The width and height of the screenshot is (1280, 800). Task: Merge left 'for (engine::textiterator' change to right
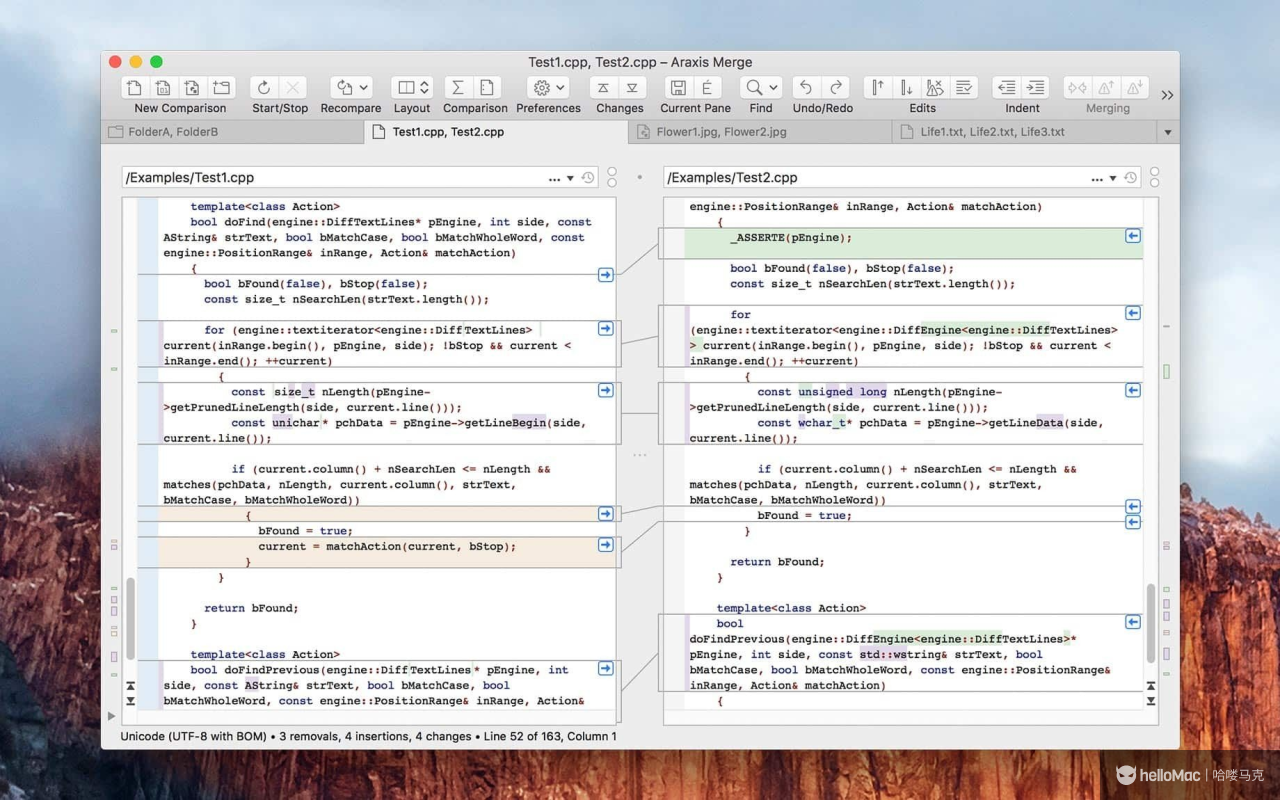click(606, 328)
